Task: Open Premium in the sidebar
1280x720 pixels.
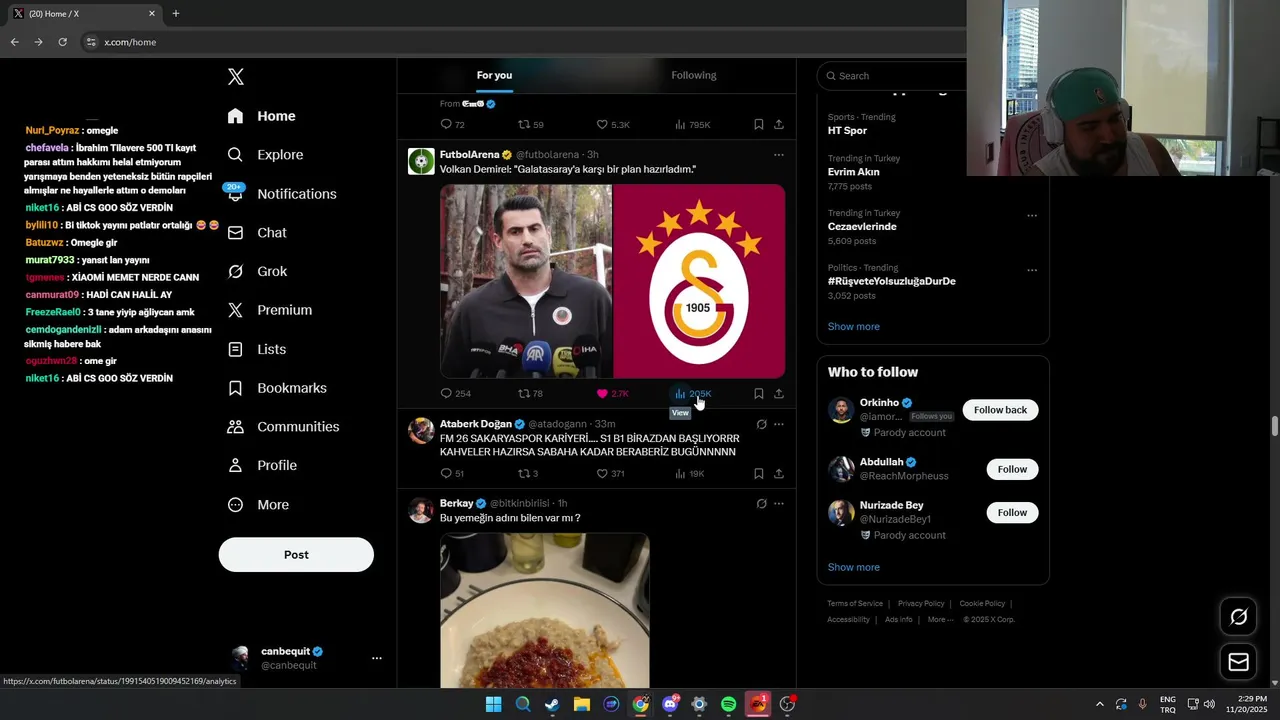Action: click(270, 310)
